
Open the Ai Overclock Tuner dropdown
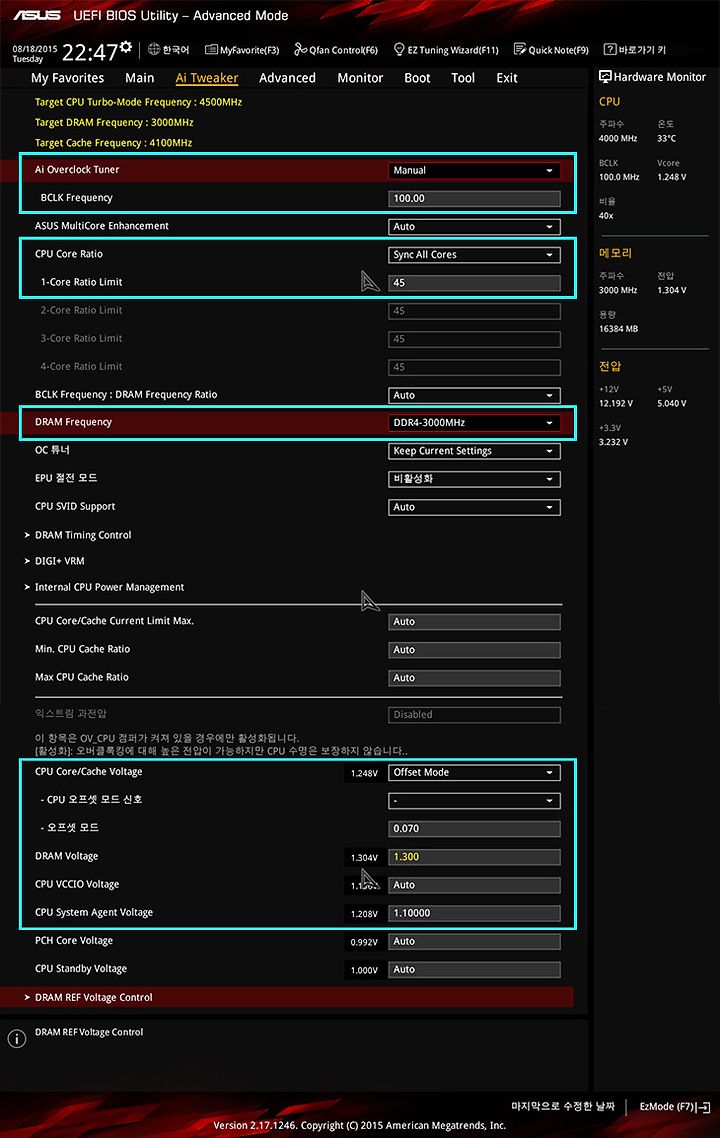point(475,171)
